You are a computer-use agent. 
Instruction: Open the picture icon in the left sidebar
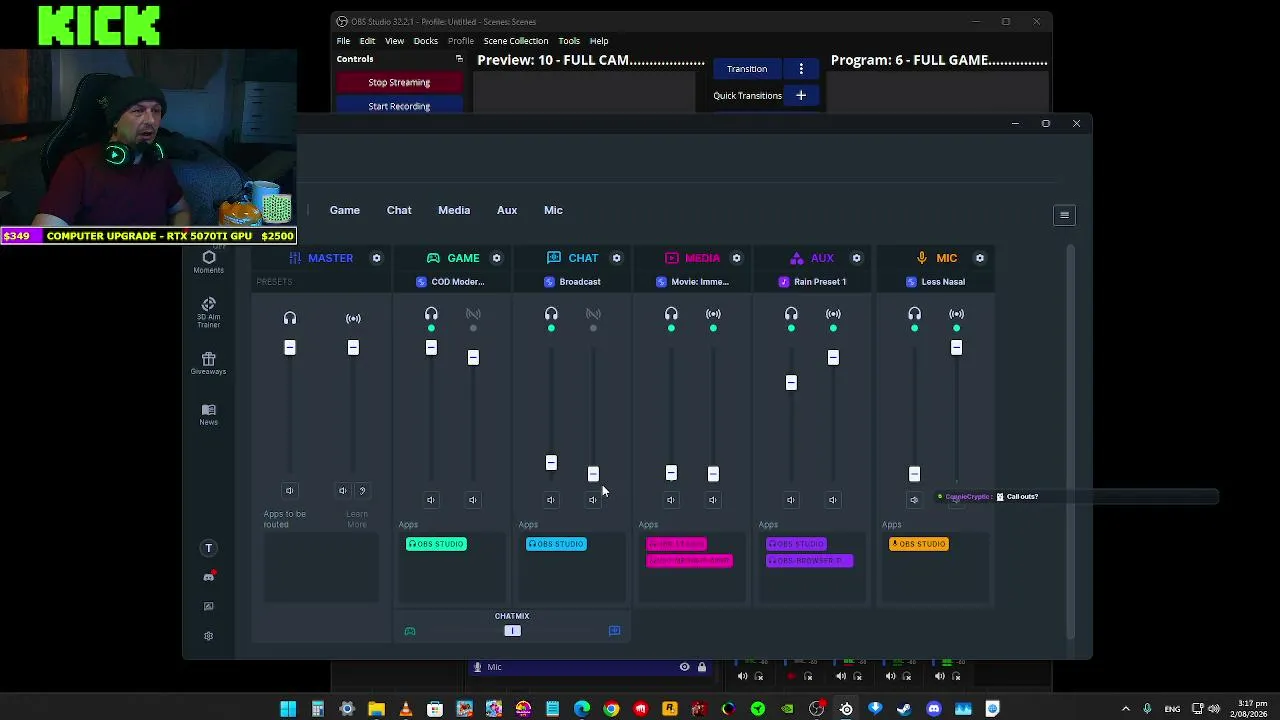pyautogui.click(x=208, y=606)
